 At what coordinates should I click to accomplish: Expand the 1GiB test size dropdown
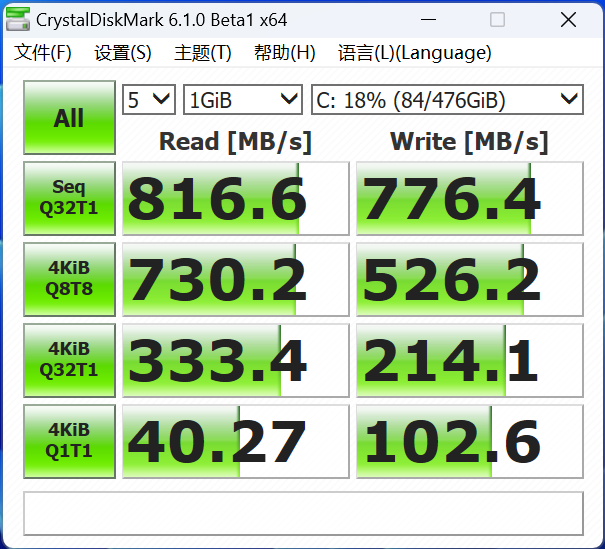(243, 99)
